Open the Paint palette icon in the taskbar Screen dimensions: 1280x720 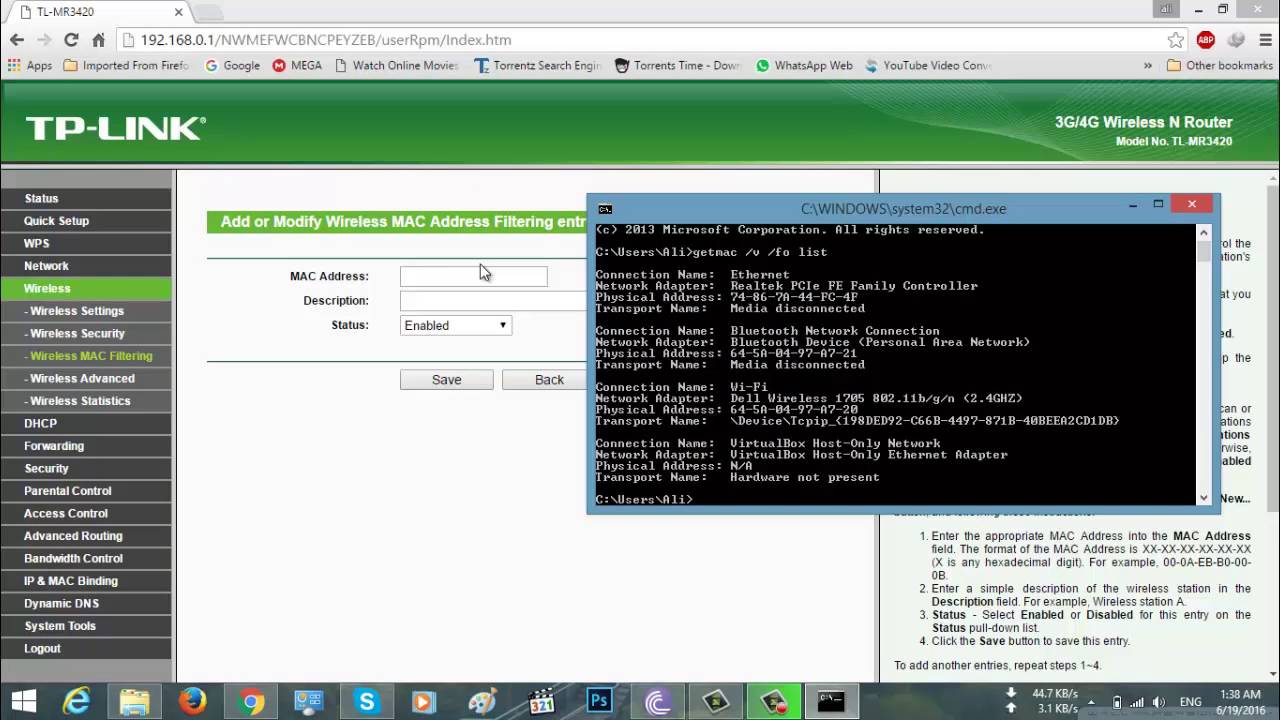coord(483,702)
